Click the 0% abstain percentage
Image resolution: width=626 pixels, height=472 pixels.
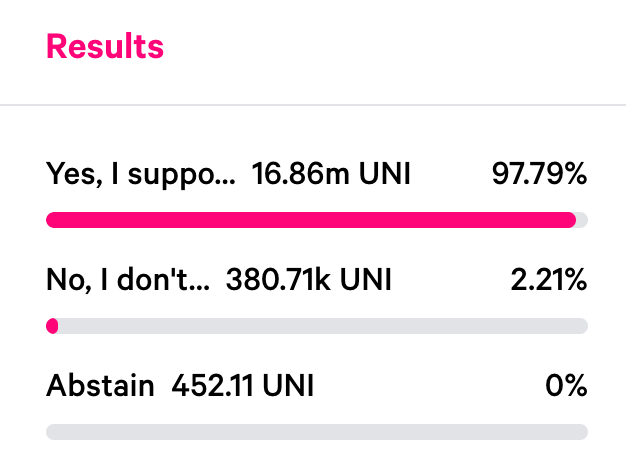click(566, 385)
